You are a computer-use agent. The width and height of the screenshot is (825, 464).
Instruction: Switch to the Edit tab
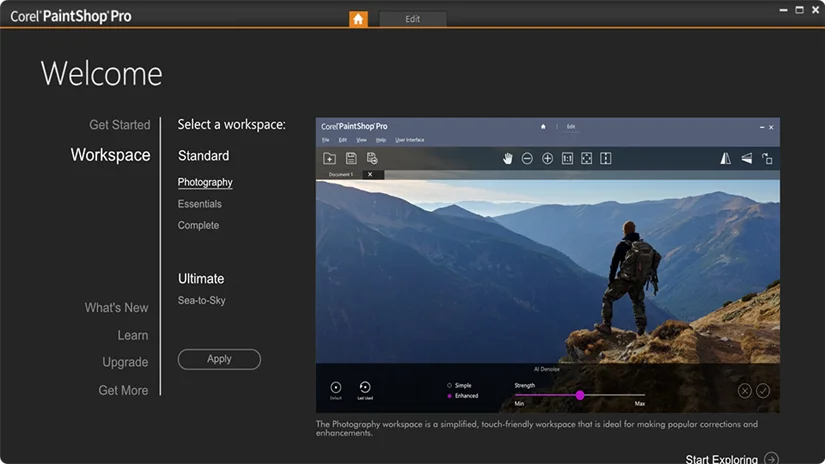pyautogui.click(x=412, y=19)
